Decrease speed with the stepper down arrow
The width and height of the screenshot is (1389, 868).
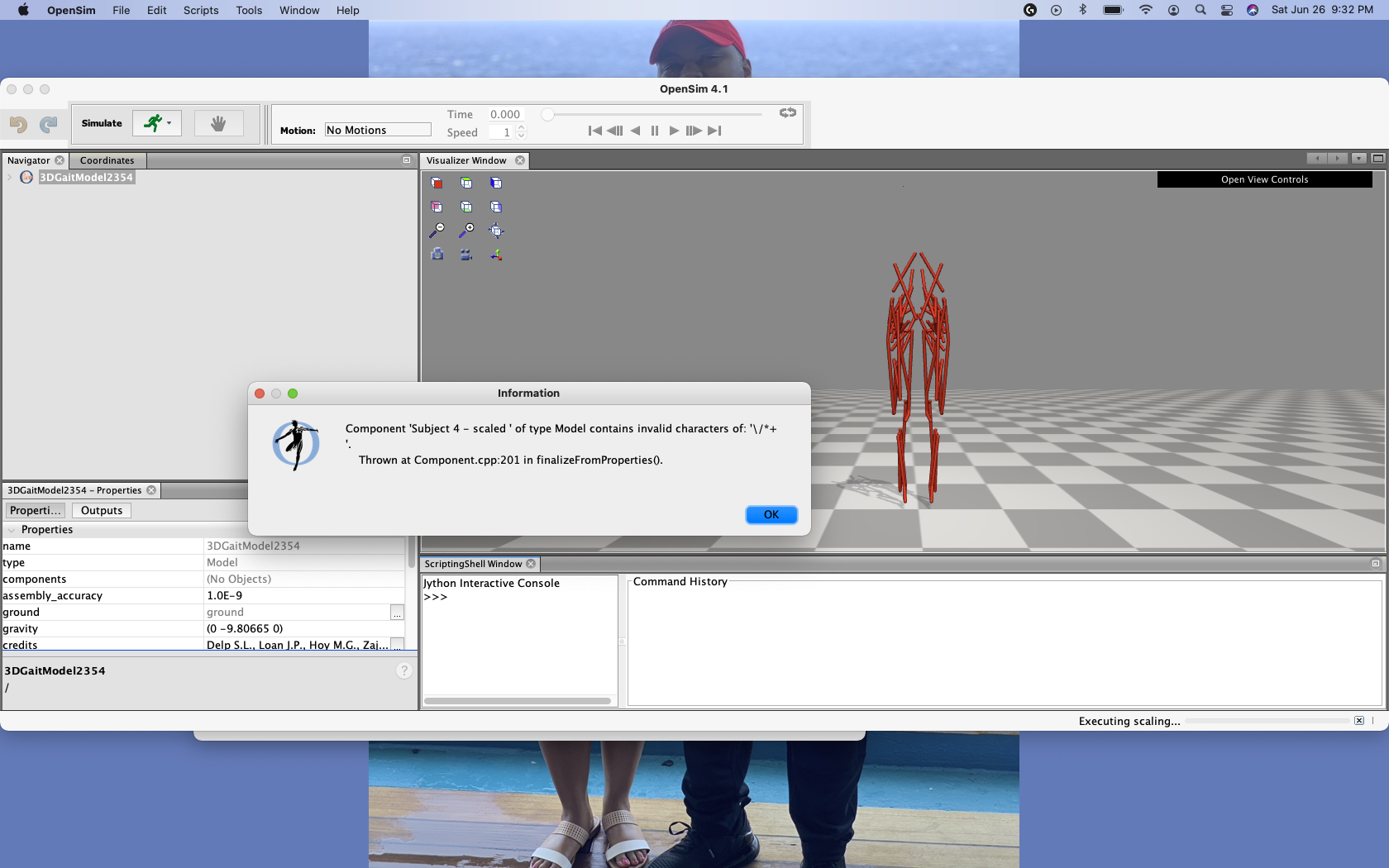tap(521, 136)
